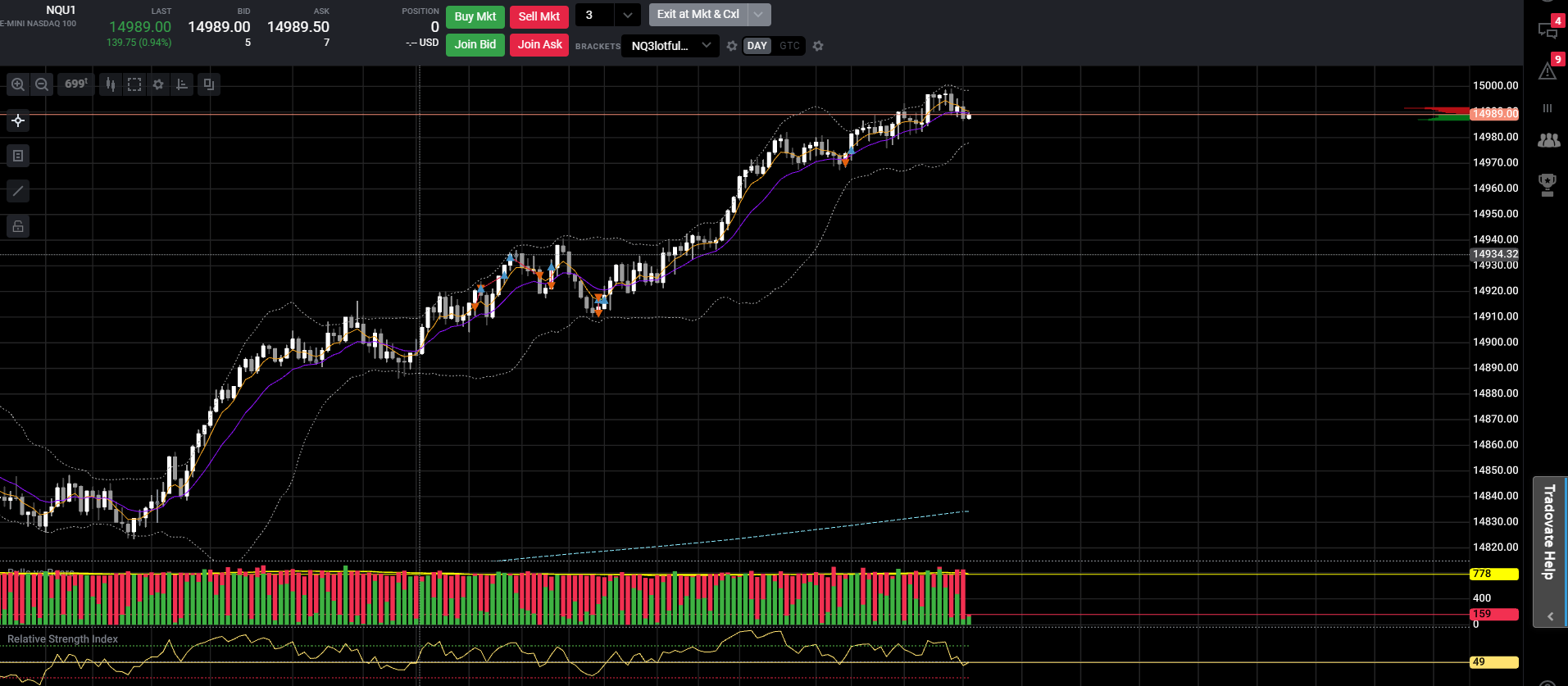The height and width of the screenshot is (686, 1568).
Task: Click the change value 139.75 (0.94%)
Action: click(139, 43)
